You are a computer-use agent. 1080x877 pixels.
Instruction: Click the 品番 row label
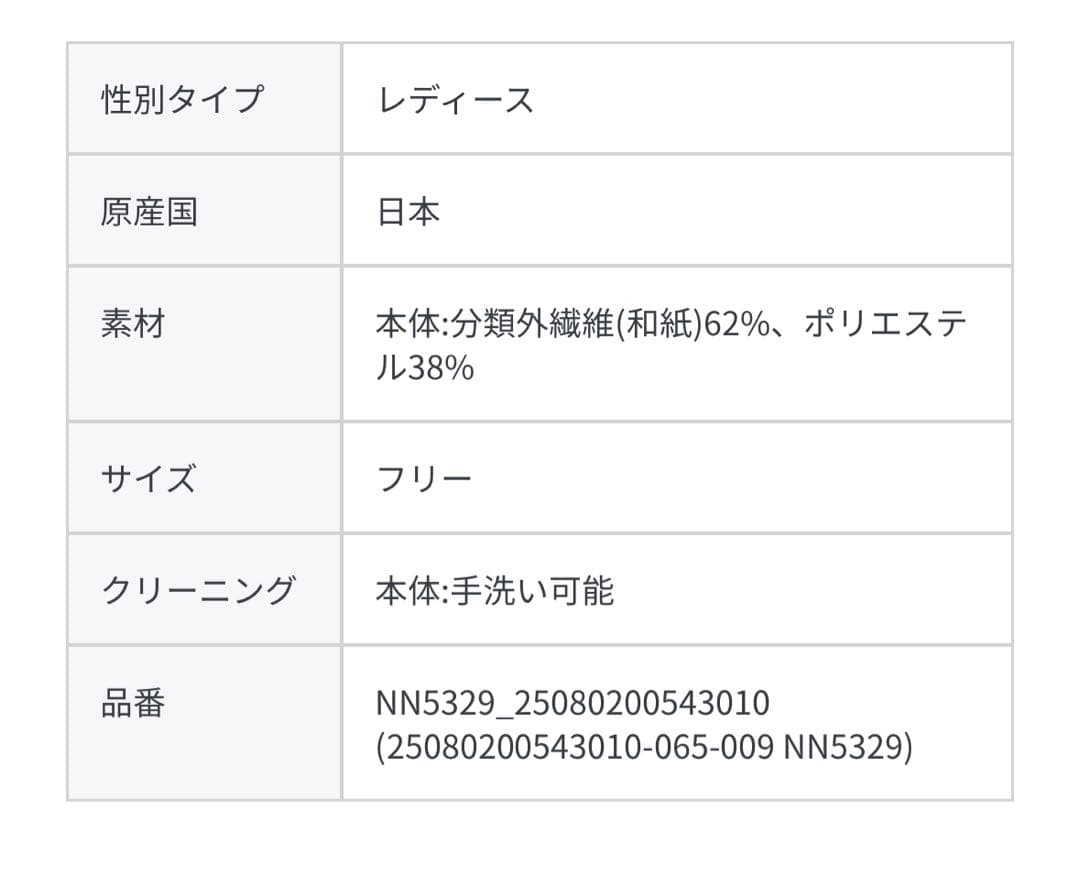pyautogui.click(x=133, y=704)
